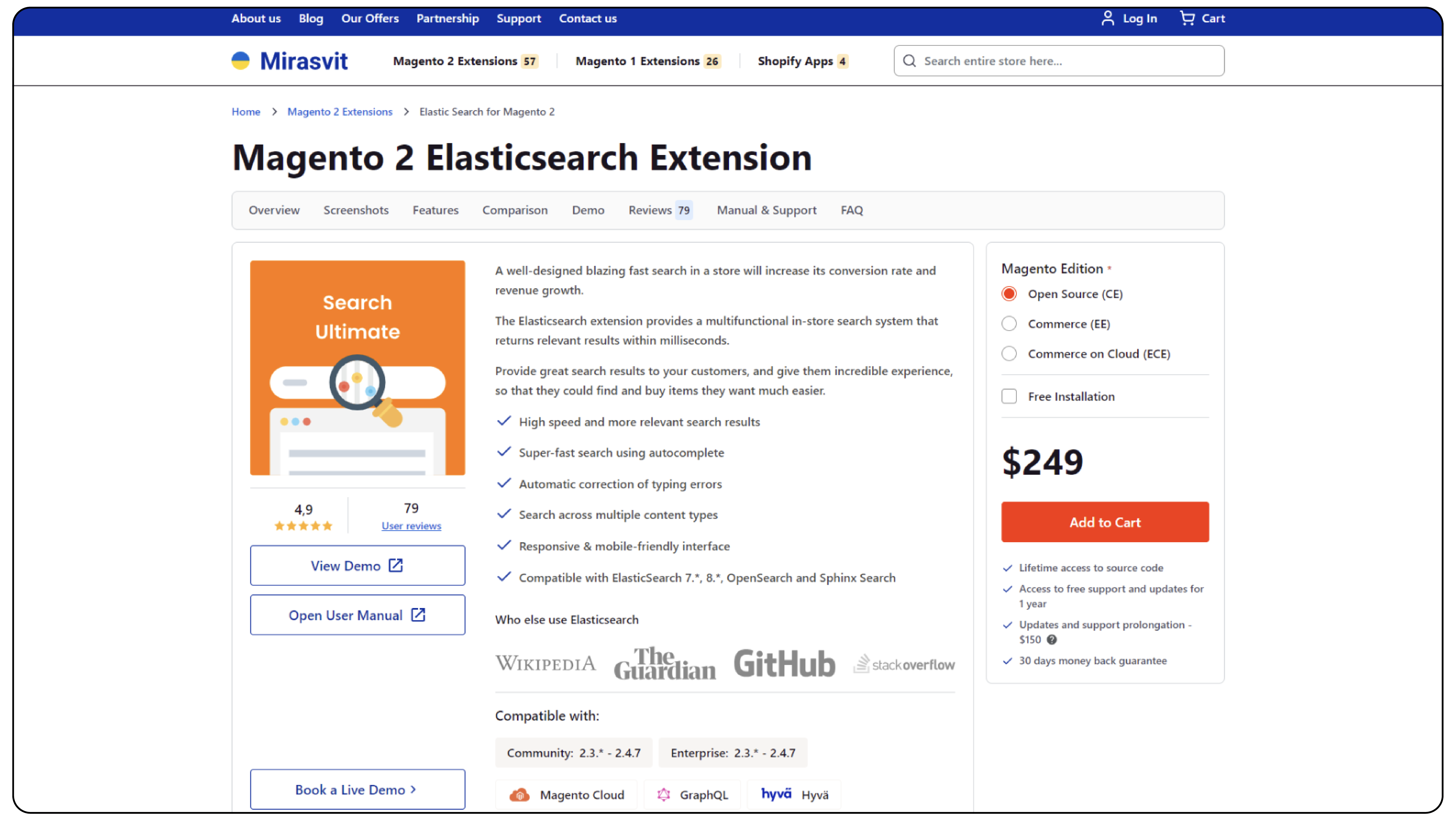The height and width of the screenshot is (821, 1456).
Task: Click the Wikipedia logo
Action: point(546,663)
